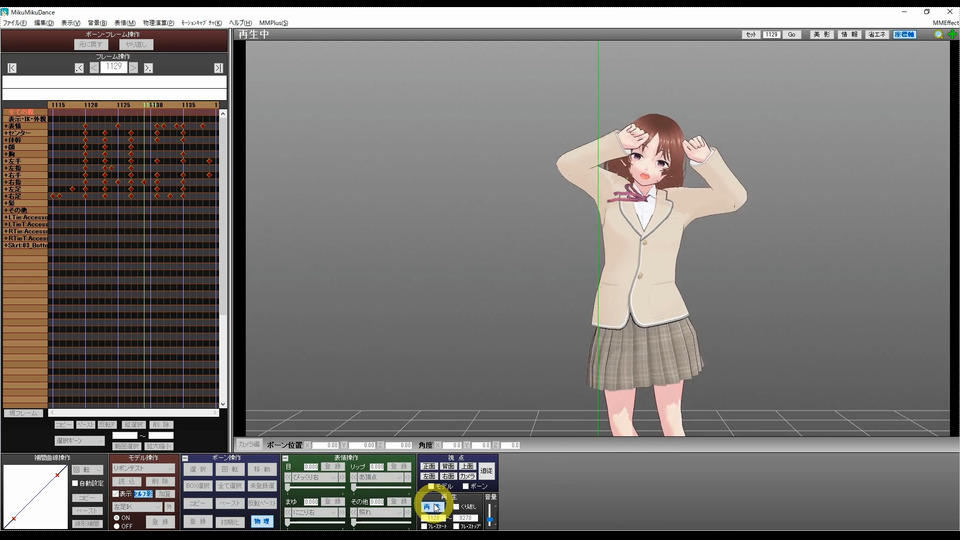Go to the next keyframe
Screen dimensions: 960x540
pos(148,68)
